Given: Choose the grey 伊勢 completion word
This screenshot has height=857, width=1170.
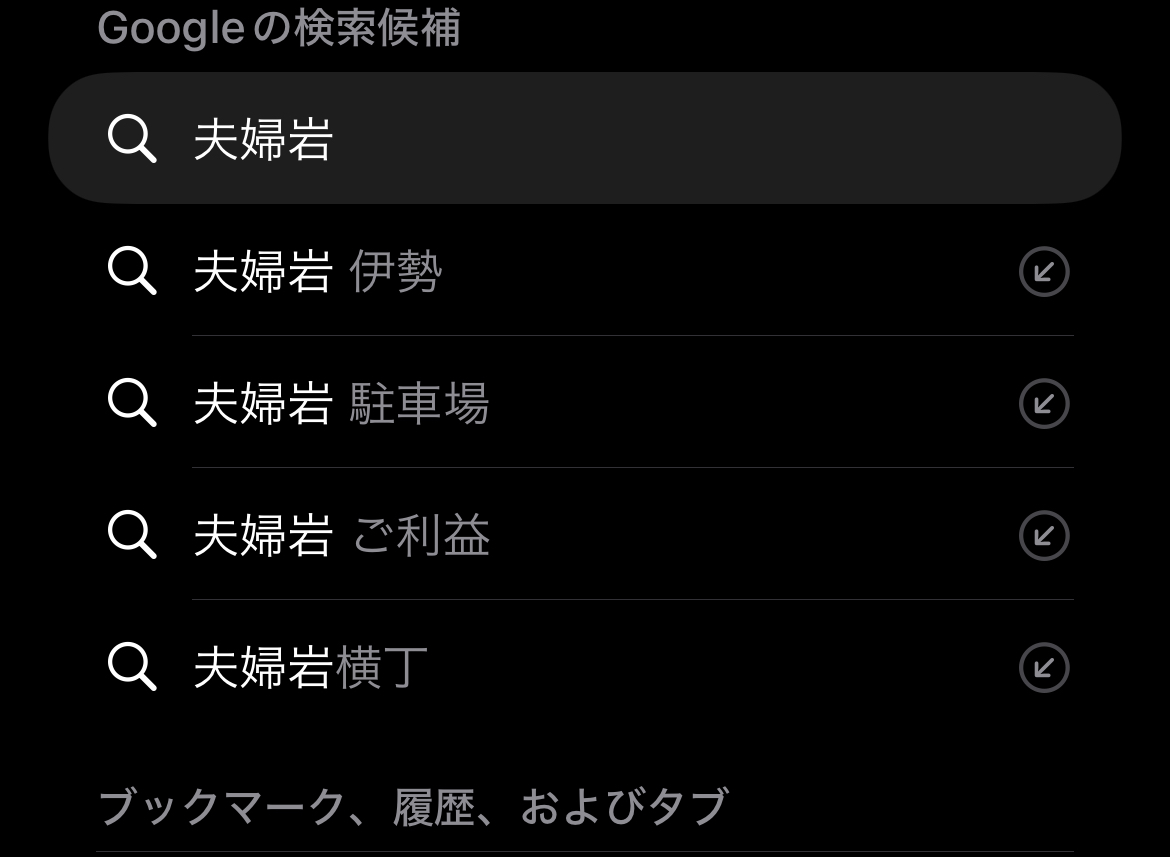Looking at the screenshot, I should pyautogui.click(x=396, y=271).
